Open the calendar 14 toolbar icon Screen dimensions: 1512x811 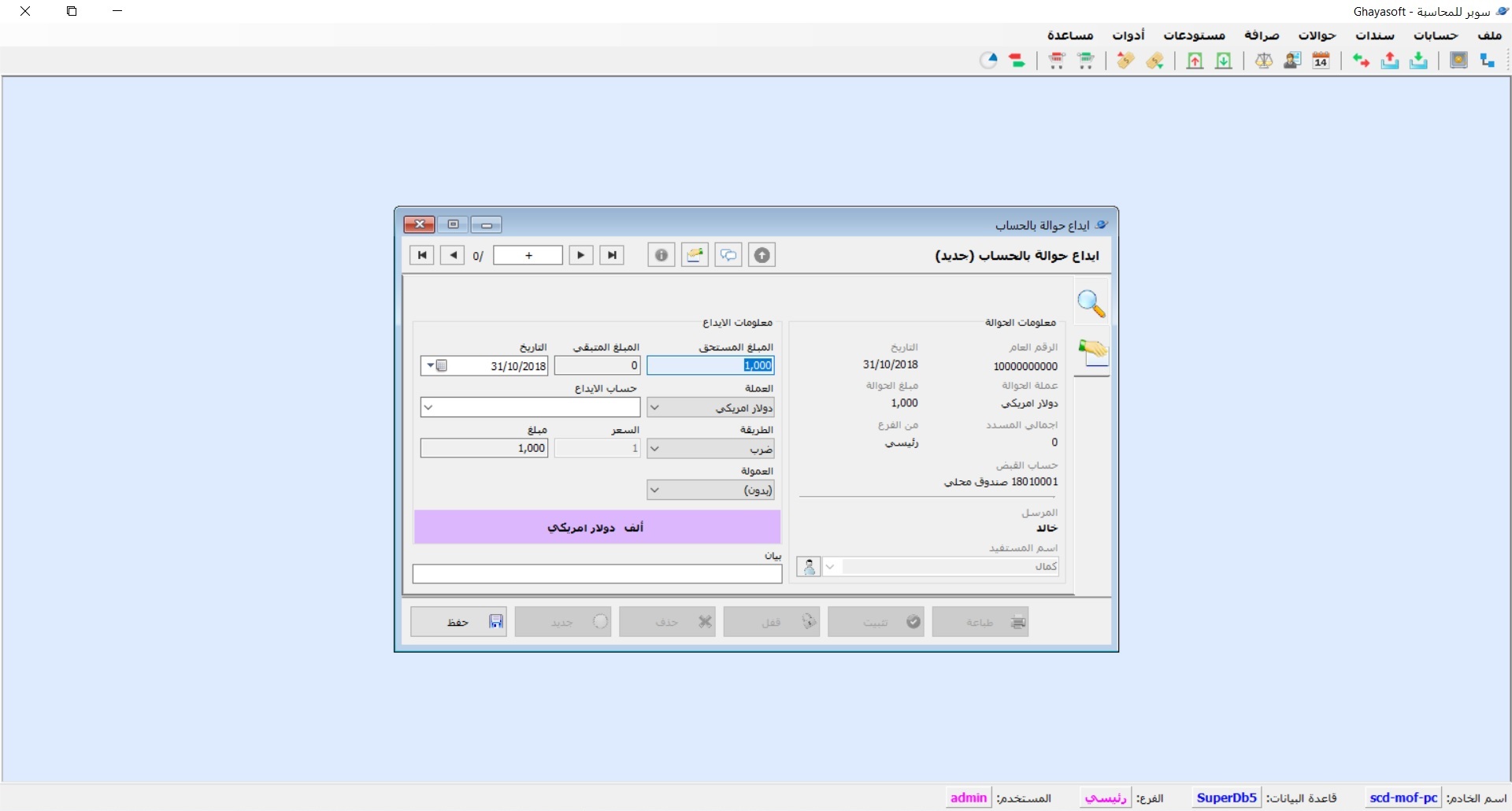(x=1321, y=61)
